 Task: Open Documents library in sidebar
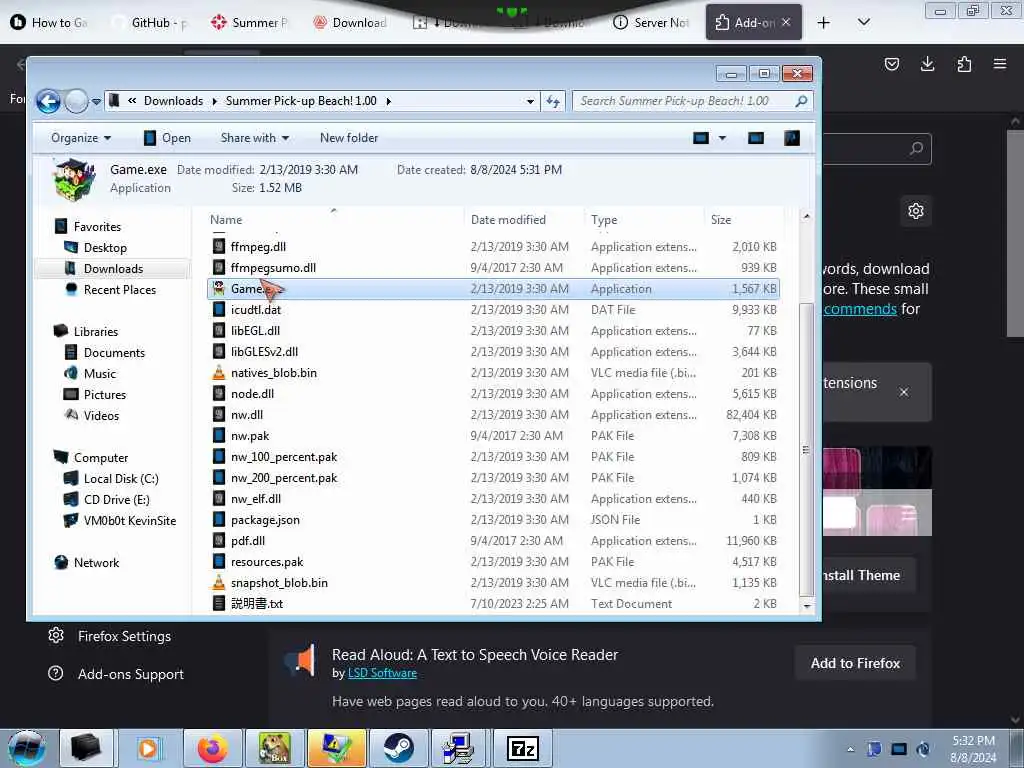click(x=104, y=353)
